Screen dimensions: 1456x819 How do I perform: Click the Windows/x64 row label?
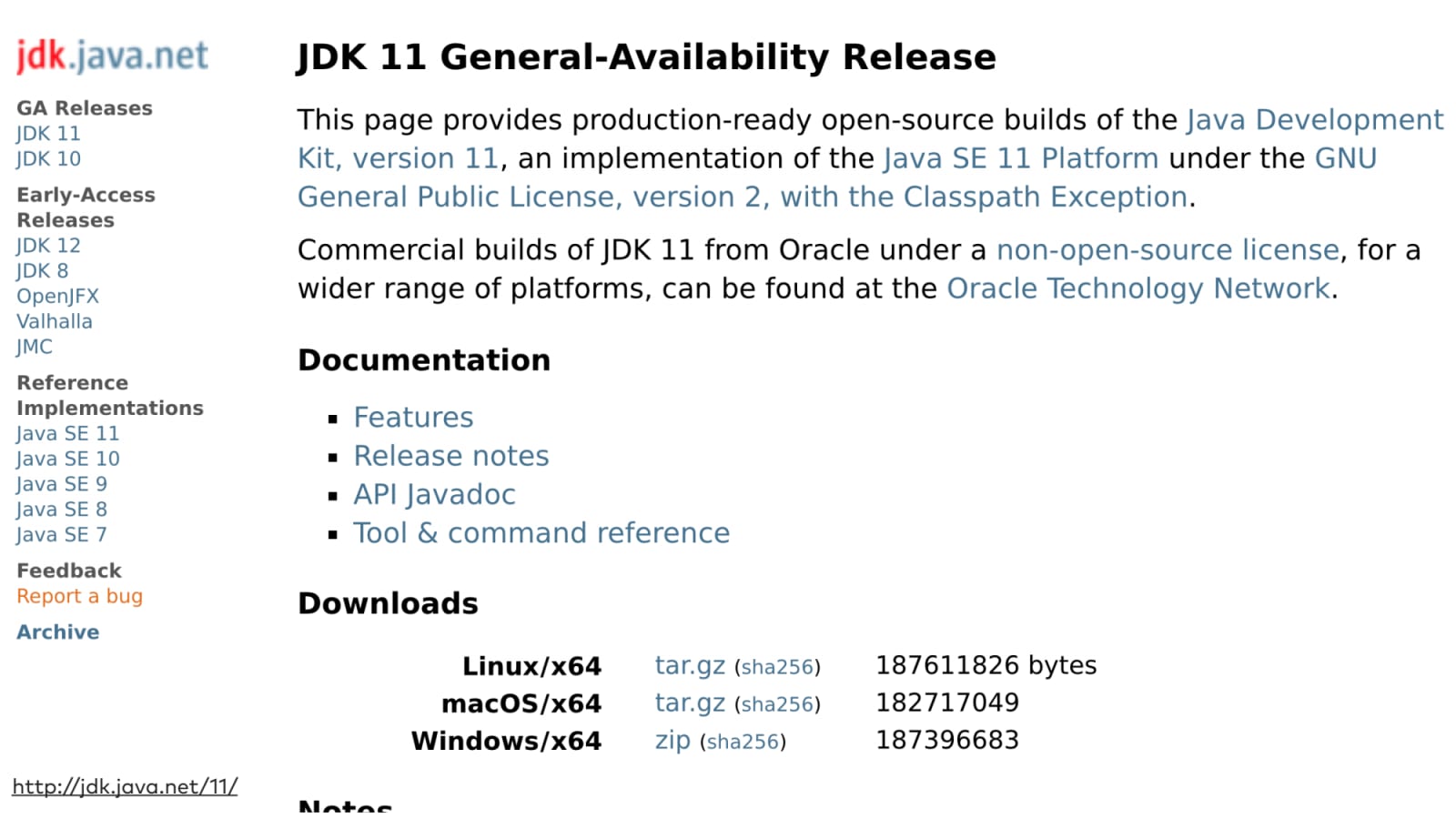[x=506, y=742]
